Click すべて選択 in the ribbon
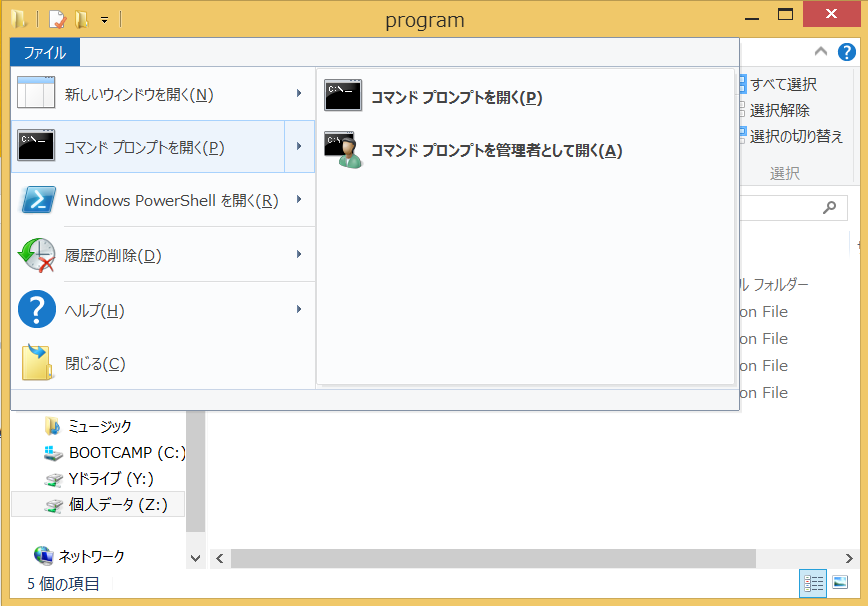Screen dimensions: 868x606 point(783,84)
